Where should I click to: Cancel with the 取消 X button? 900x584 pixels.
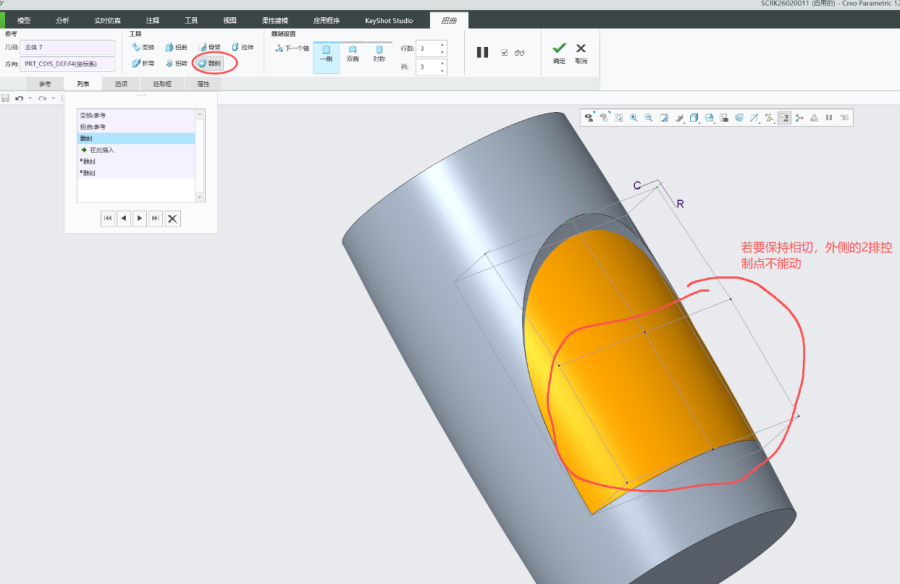[581, 52]
